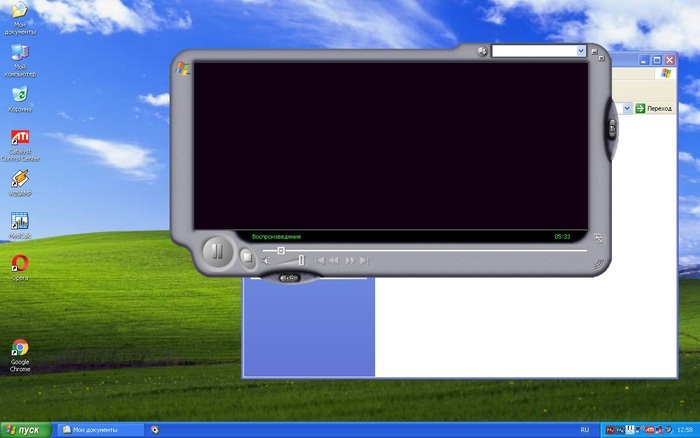Open the playlist dropdown in media player
The width and height of the screenshot is (700, 438).
pyautogui.click(x=580, y=51)
